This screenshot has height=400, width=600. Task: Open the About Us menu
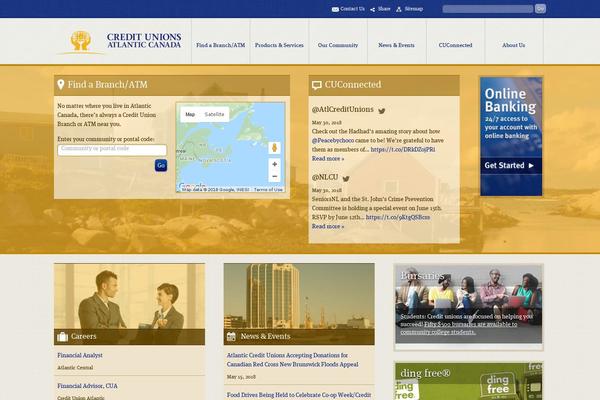[x=513, y=45]
